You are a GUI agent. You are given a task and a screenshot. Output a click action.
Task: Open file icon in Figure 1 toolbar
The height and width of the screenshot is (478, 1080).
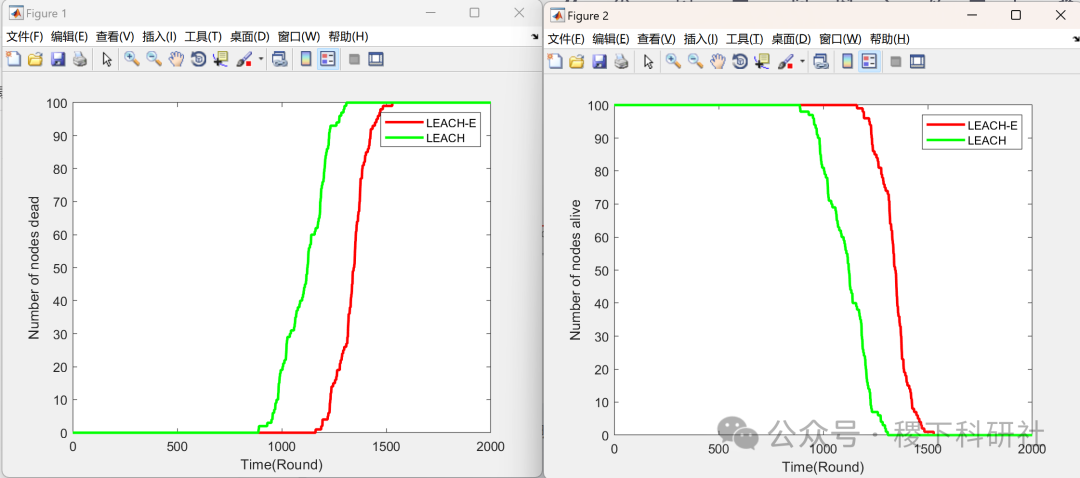pos(36,59)
